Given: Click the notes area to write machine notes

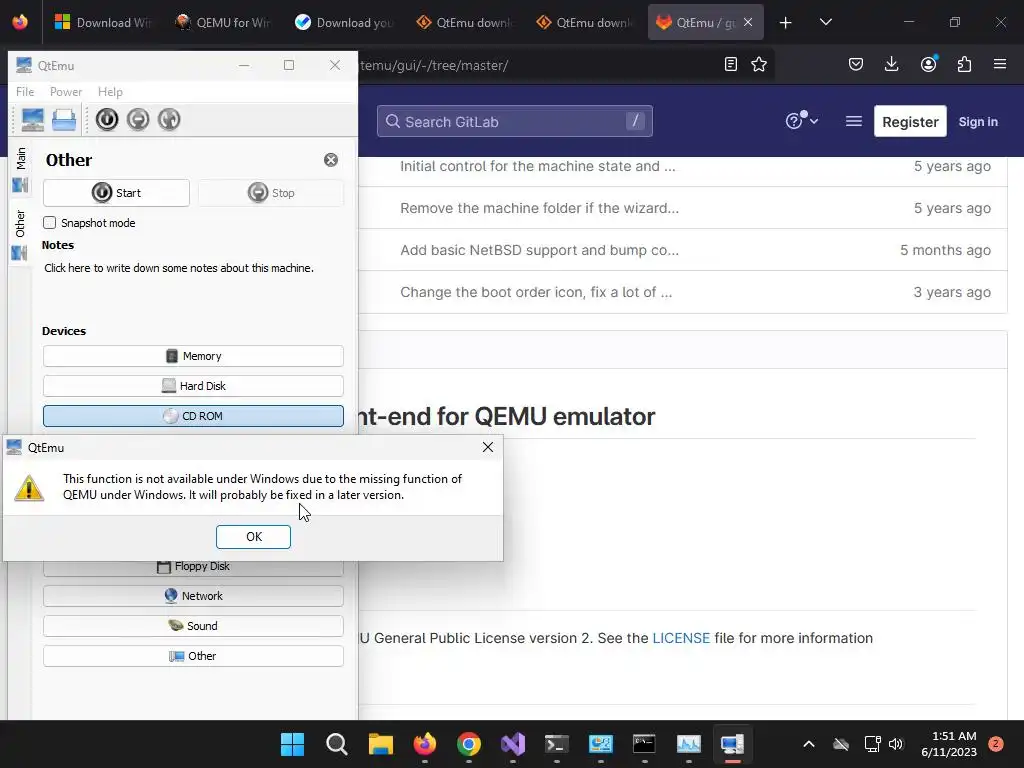Looking at the screenshot, I should pos(179,268).
